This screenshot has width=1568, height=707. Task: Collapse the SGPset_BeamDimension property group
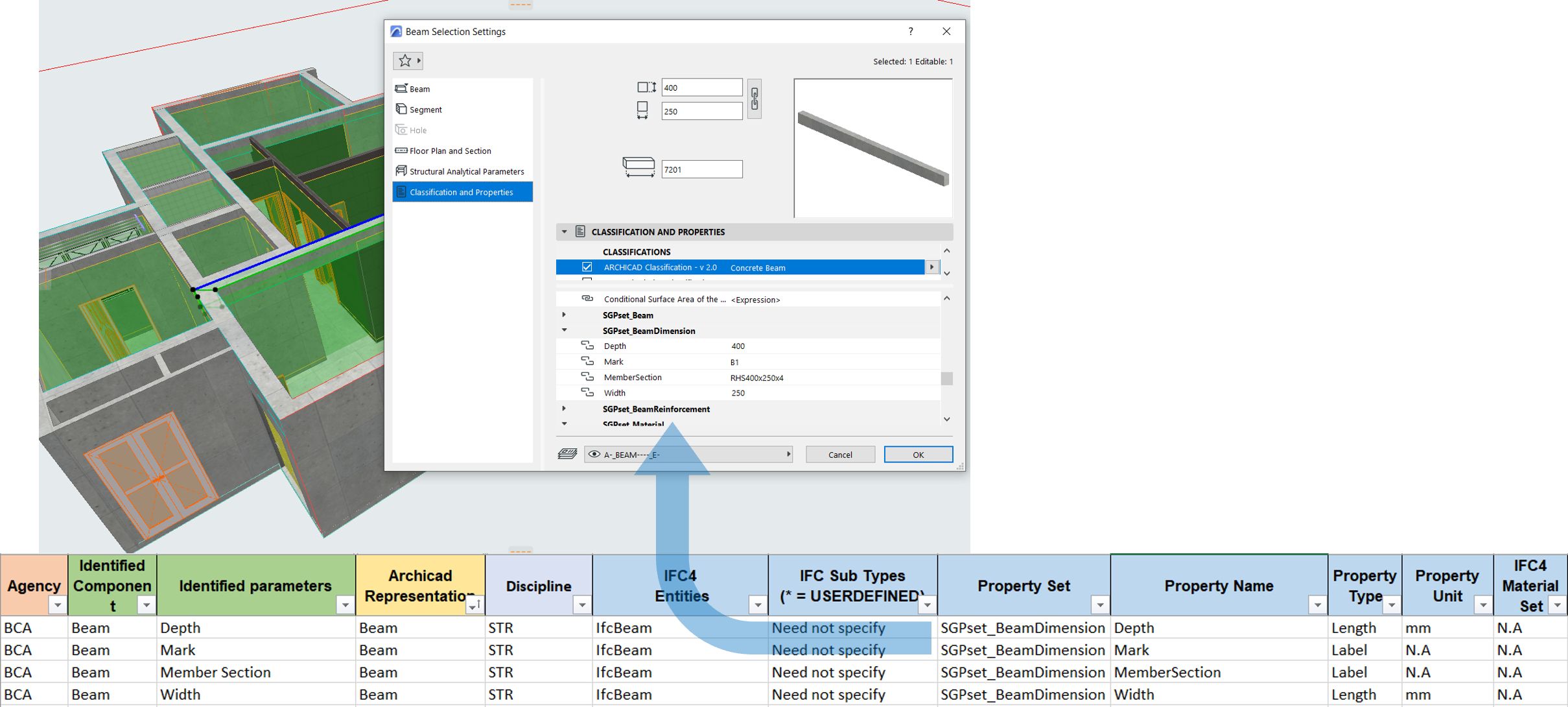click(567, 331)
